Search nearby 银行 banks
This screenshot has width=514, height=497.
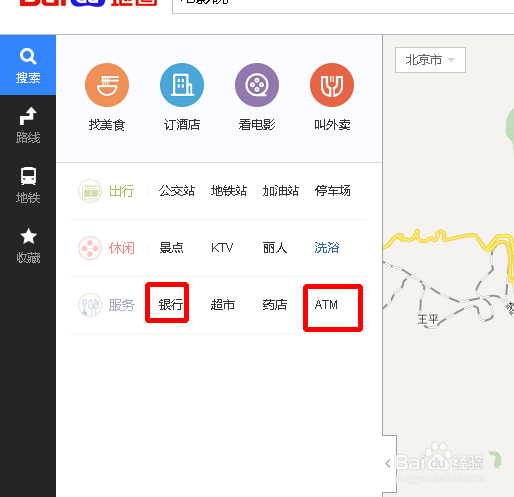171,305
